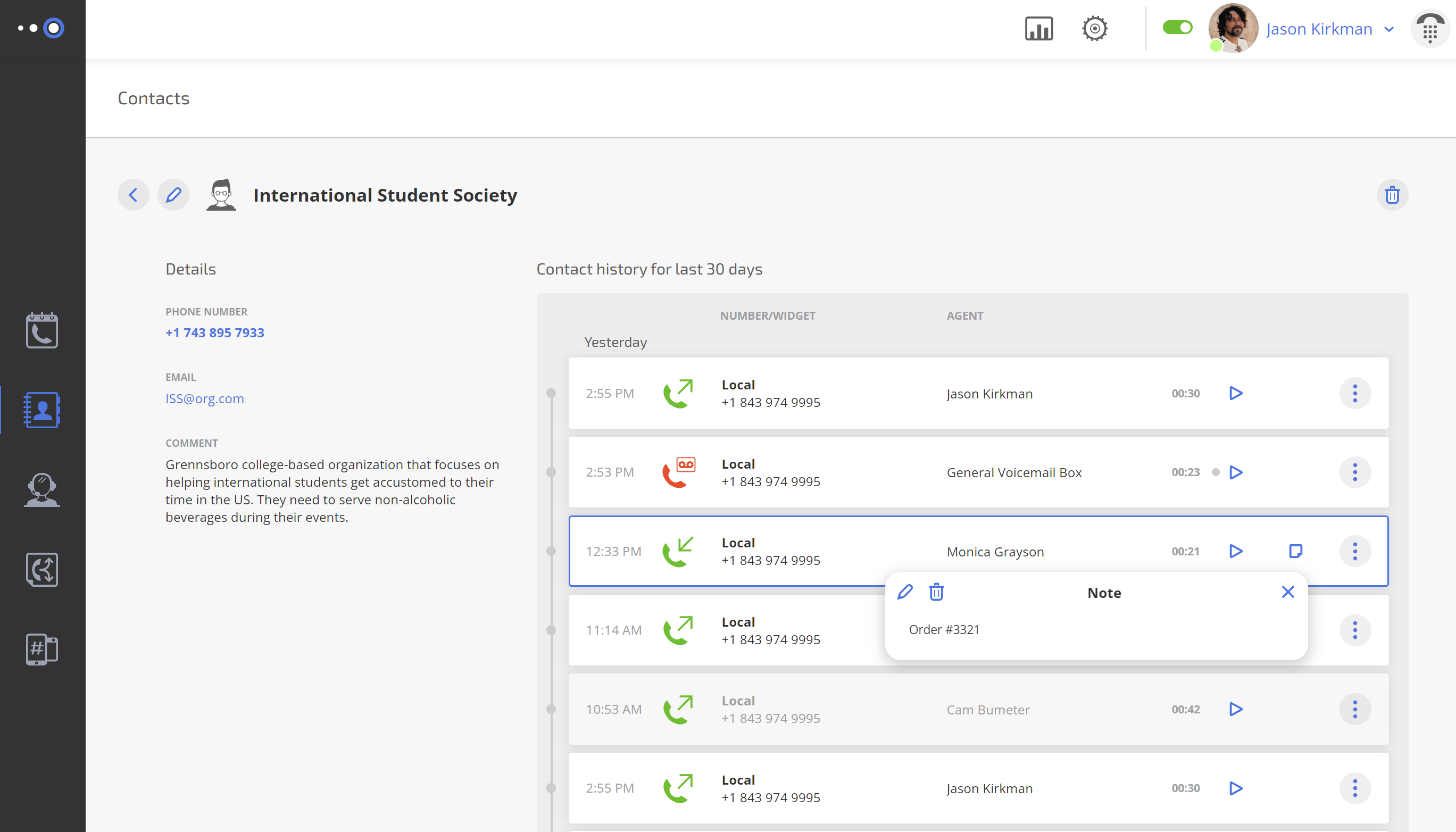Play the 2:55 PM Jason Kirkman recording
Viewport: 1456px width, 832px height.
click(x=1235, y=393)
